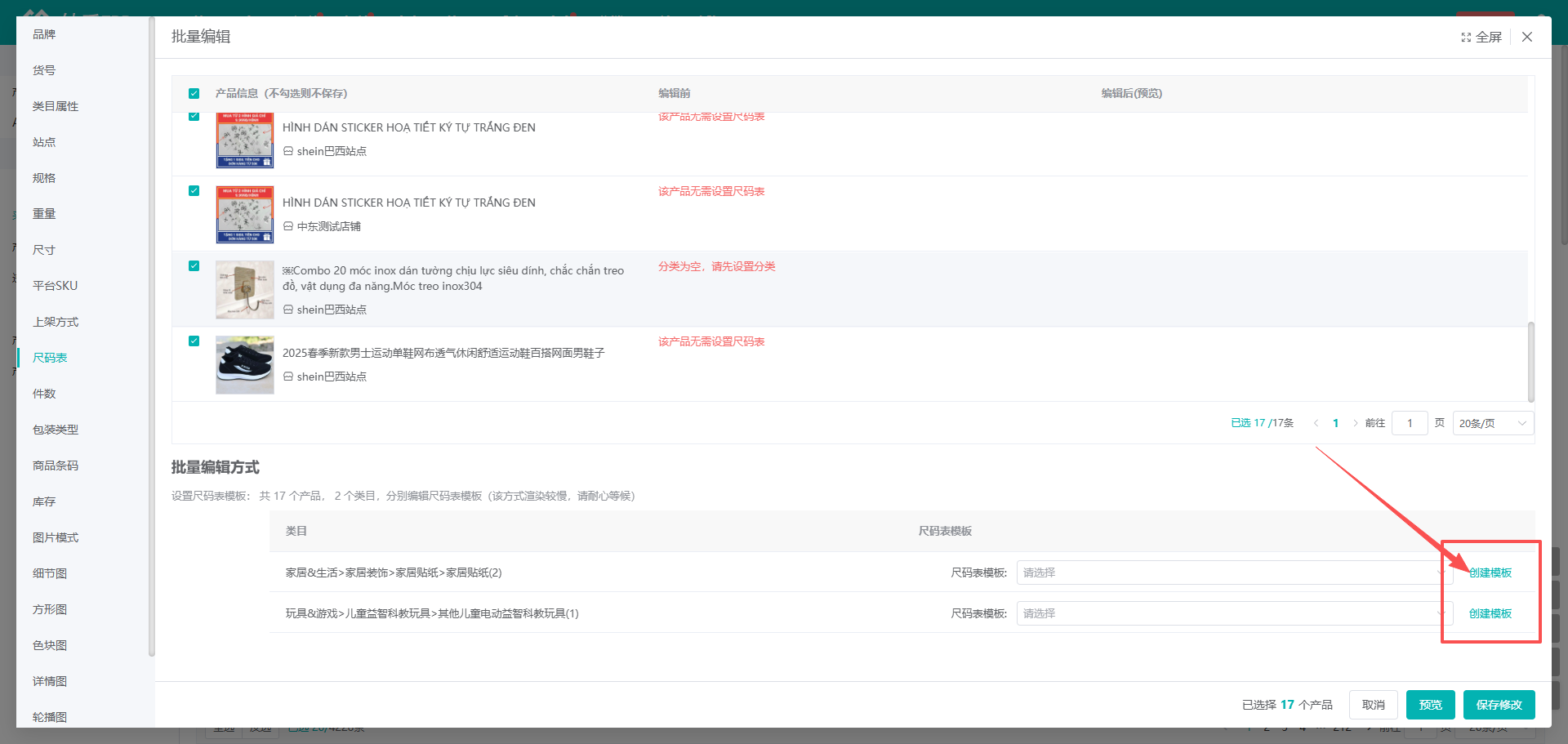Viewport: 1568px width, 744px height.
Task: Click the 该产品无需设置尺码表 note on the shoe row
Action: click(x=711, y=341)
